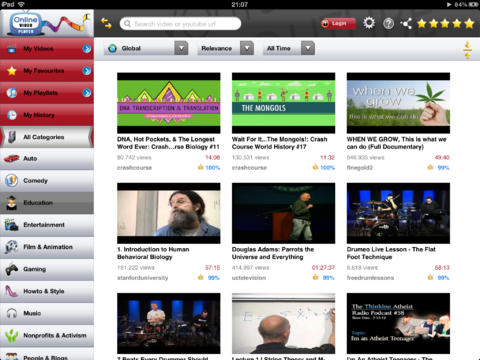Open Drumeo Live Lesson thumbnail
This screenshot has width=480, height=360.
coord(398,213)
